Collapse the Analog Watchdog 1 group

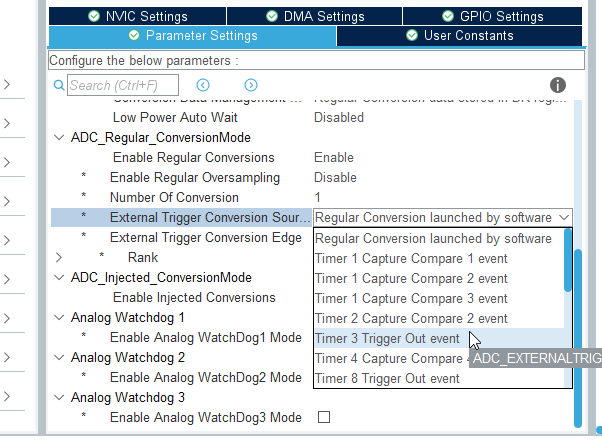tap(59, 318)
